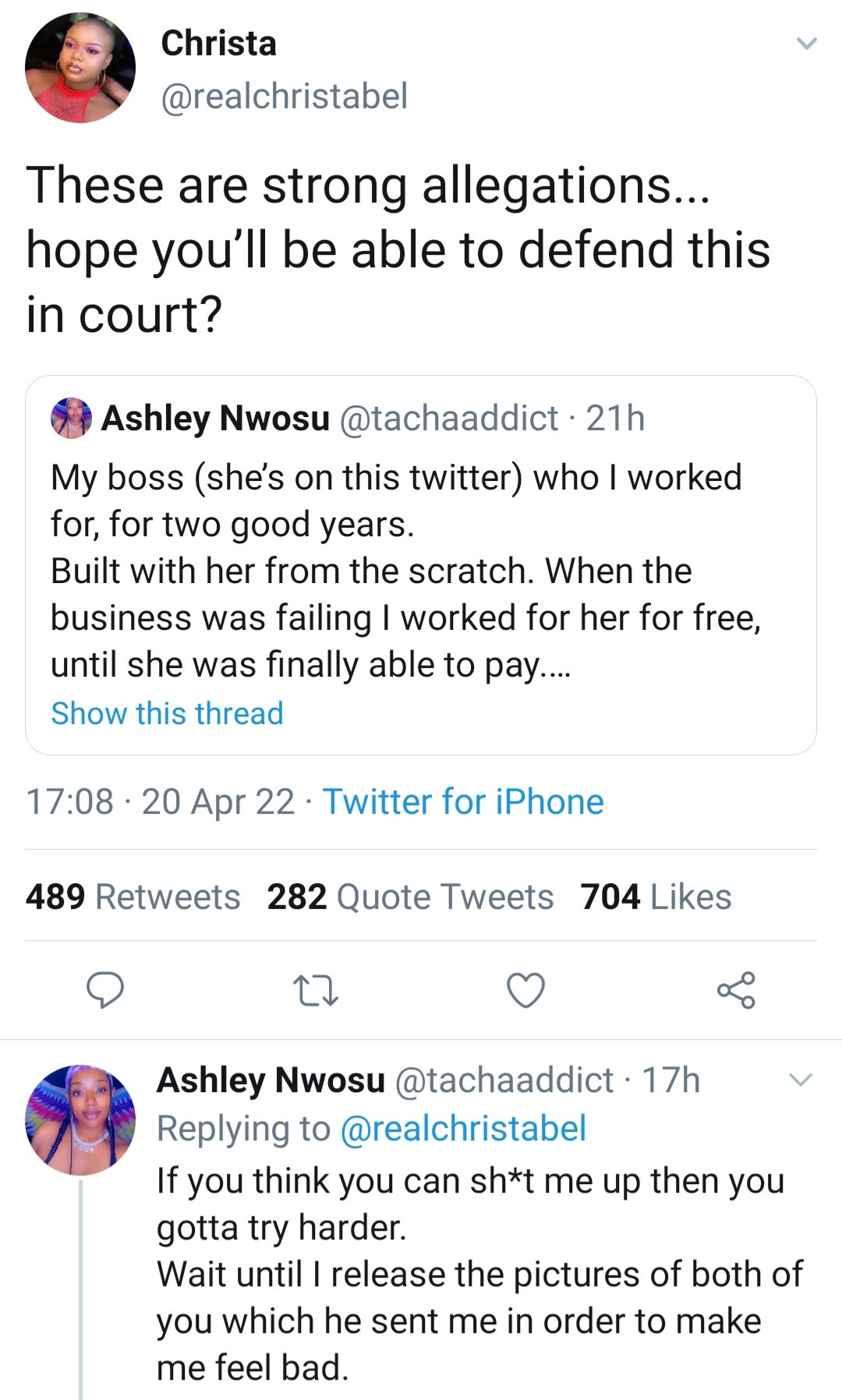This screenshot has width=842, height=1400.
Task: Like the tweet with the heart icon
Action: pyautogui.click(x=526, y=991)
